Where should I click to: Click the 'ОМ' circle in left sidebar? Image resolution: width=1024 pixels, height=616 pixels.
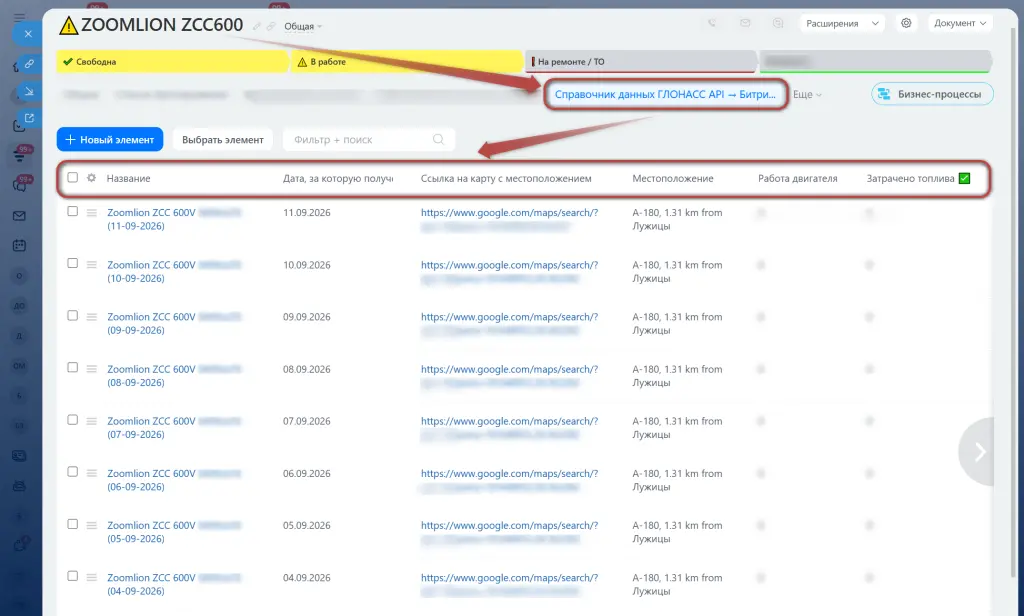(x=19, y=366)
